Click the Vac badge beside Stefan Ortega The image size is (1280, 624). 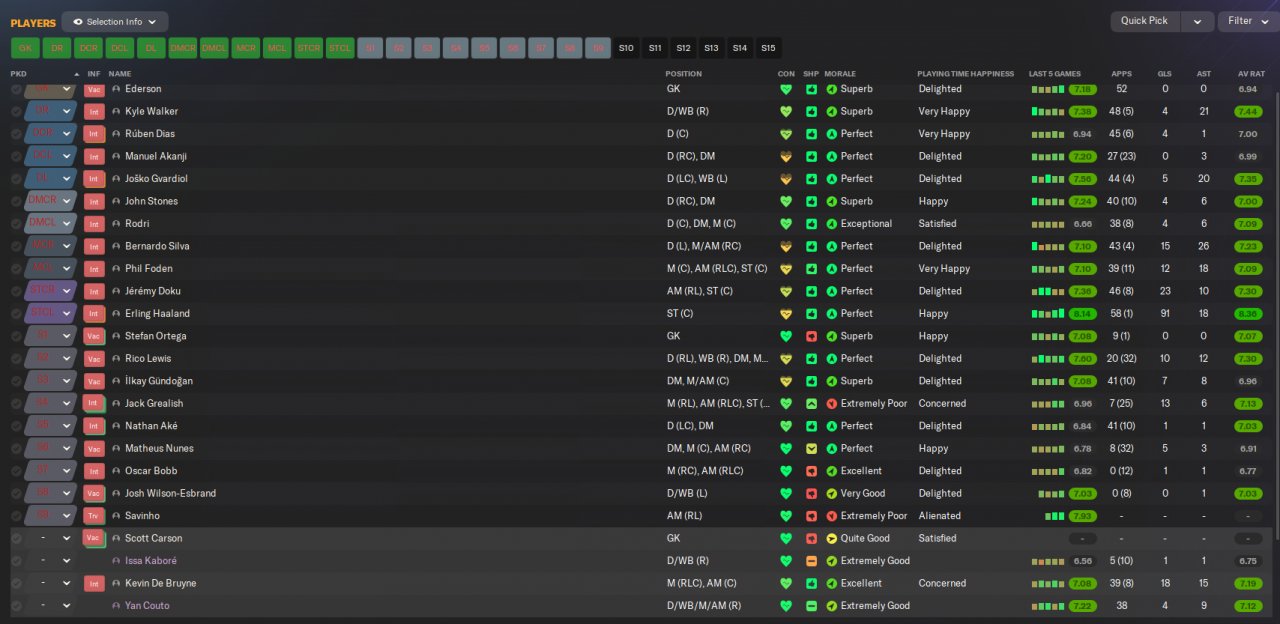tap(94, 336)
